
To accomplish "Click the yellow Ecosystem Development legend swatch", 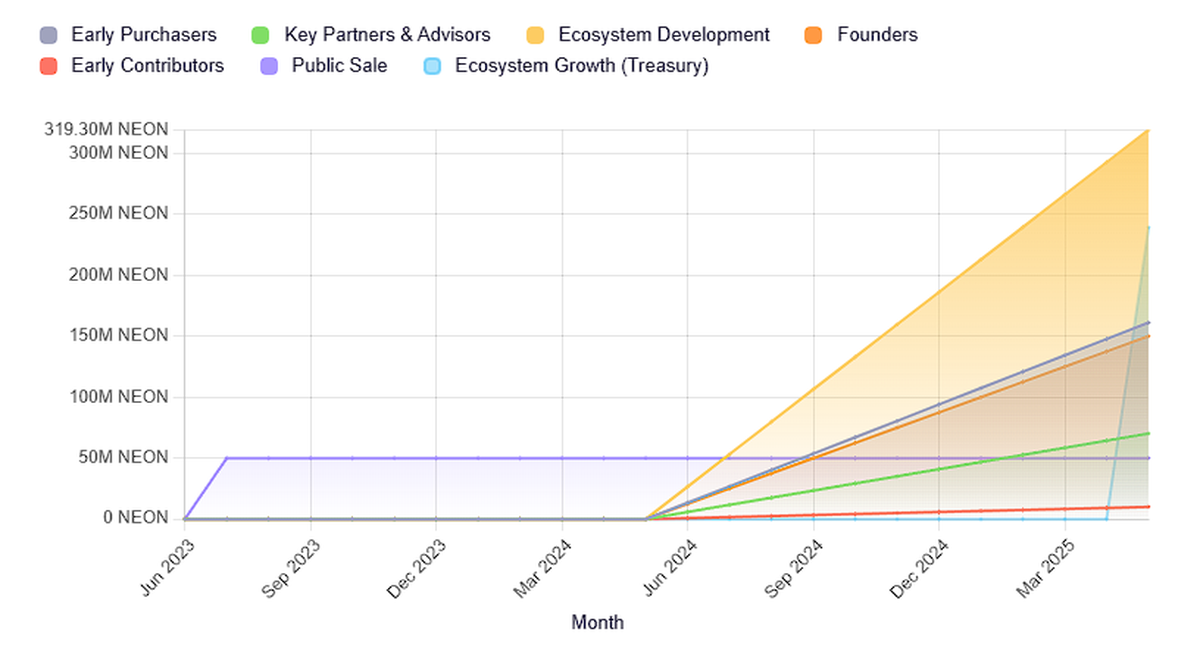I will coord(536,35).
